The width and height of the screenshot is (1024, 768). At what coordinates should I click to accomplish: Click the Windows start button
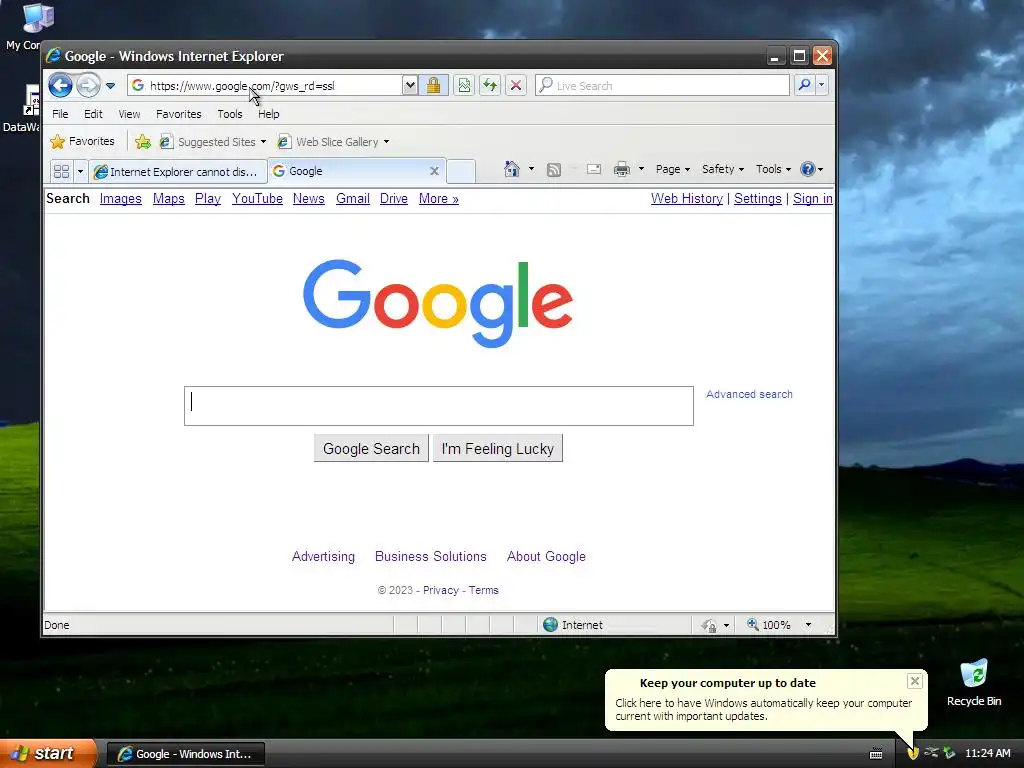coord(48,754)
